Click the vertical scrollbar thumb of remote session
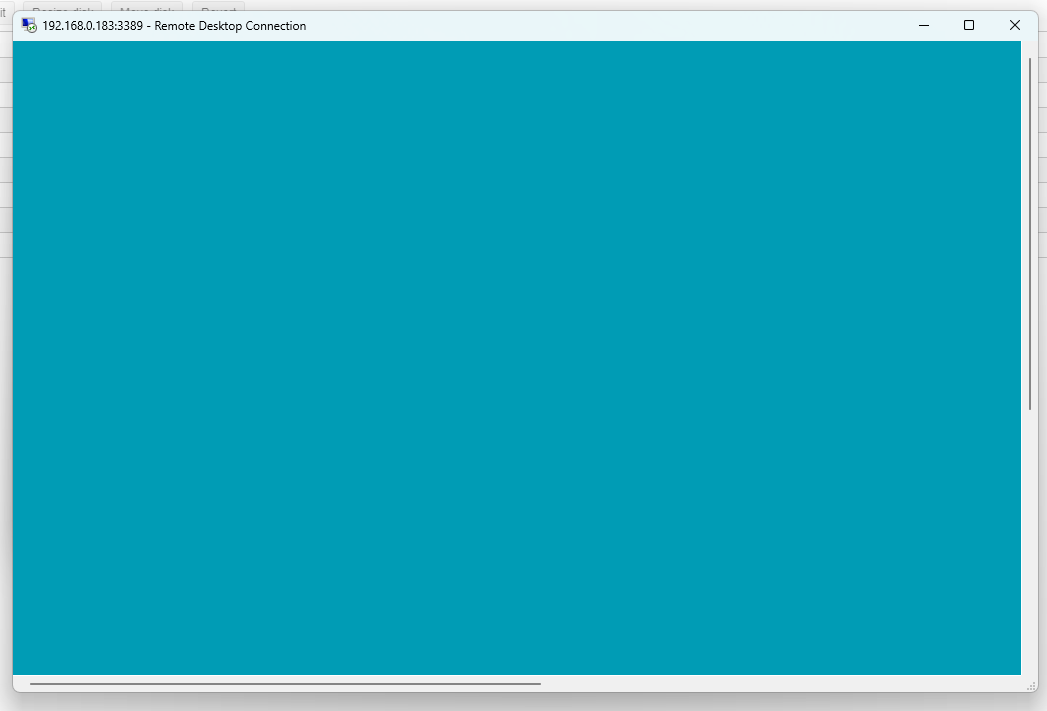Image resolution: width=1047 pixels, height=711 pixels. click(1030, 234)
